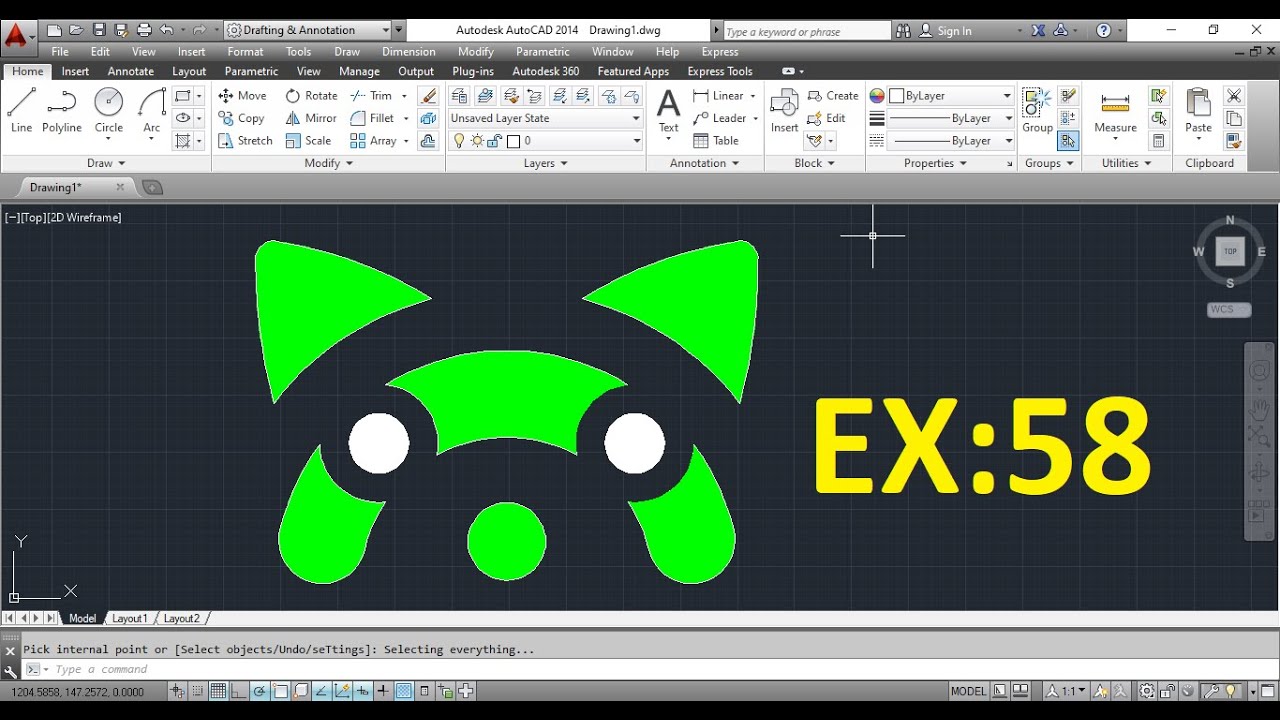Click the Move tool
This screenshot has height=720, width=1280.
click(242, 95)
